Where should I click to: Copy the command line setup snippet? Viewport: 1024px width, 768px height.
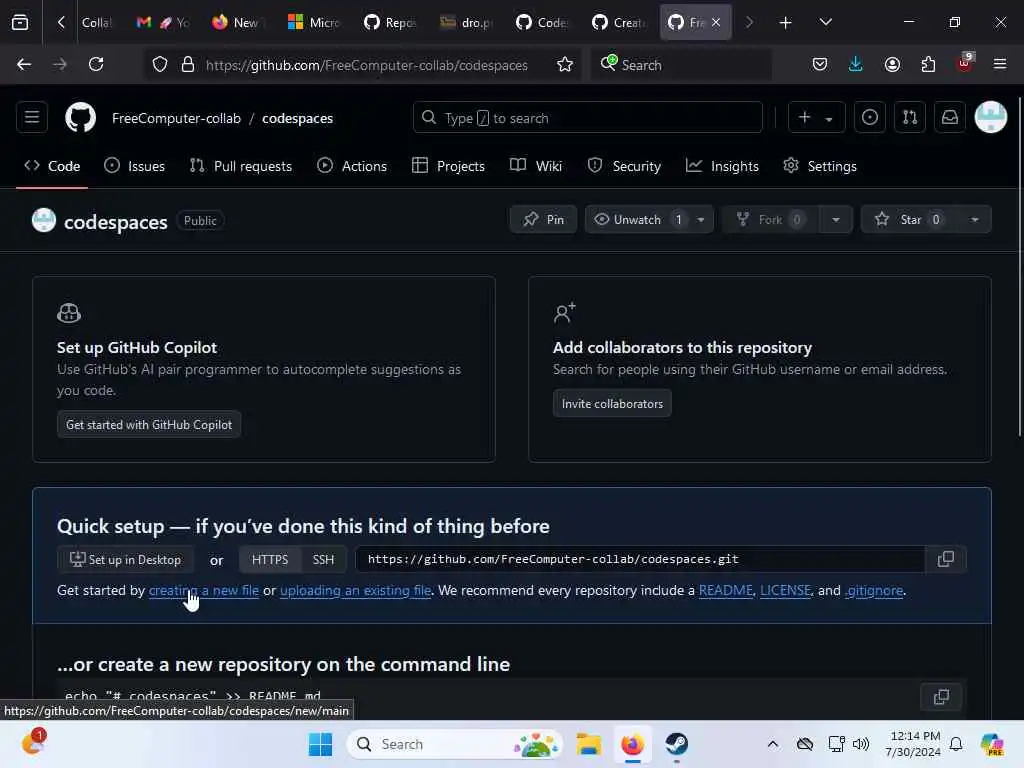pyautogui.click(x=941, y=697)
